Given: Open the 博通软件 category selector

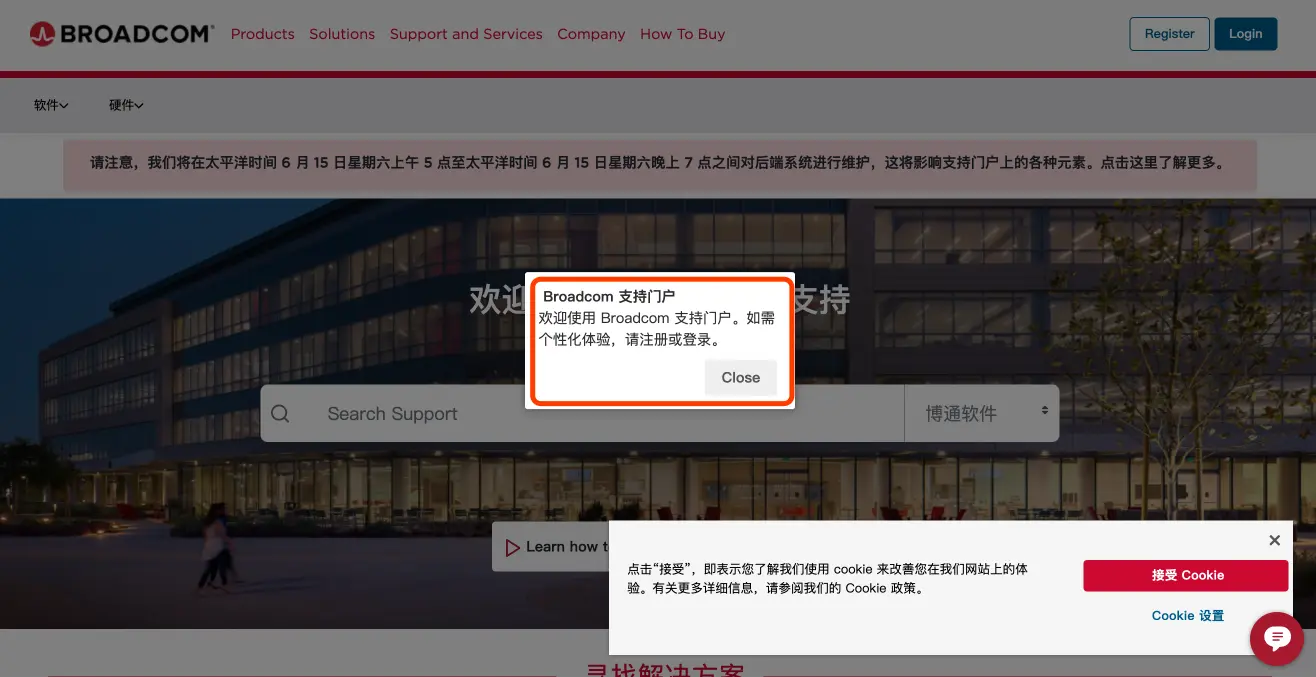Looking at the screenshot, I should click(x=982, y=413).
